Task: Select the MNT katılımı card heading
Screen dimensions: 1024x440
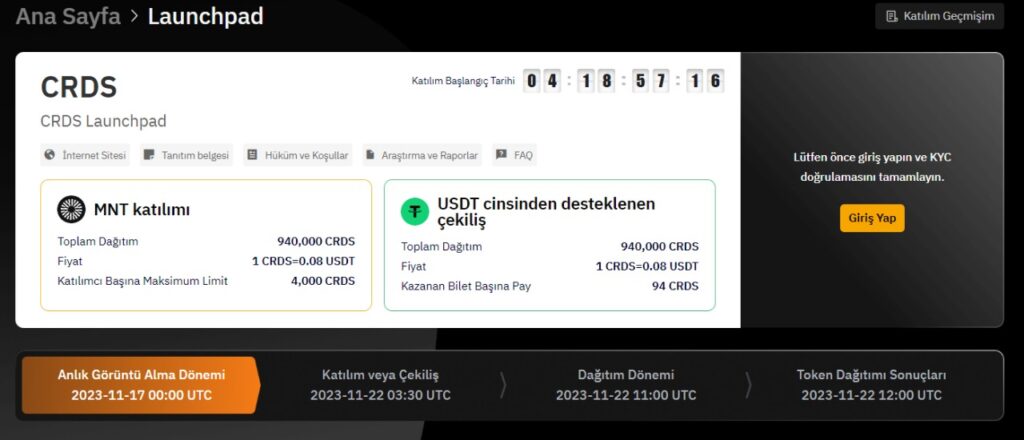Action: click(x=142, y=210)
